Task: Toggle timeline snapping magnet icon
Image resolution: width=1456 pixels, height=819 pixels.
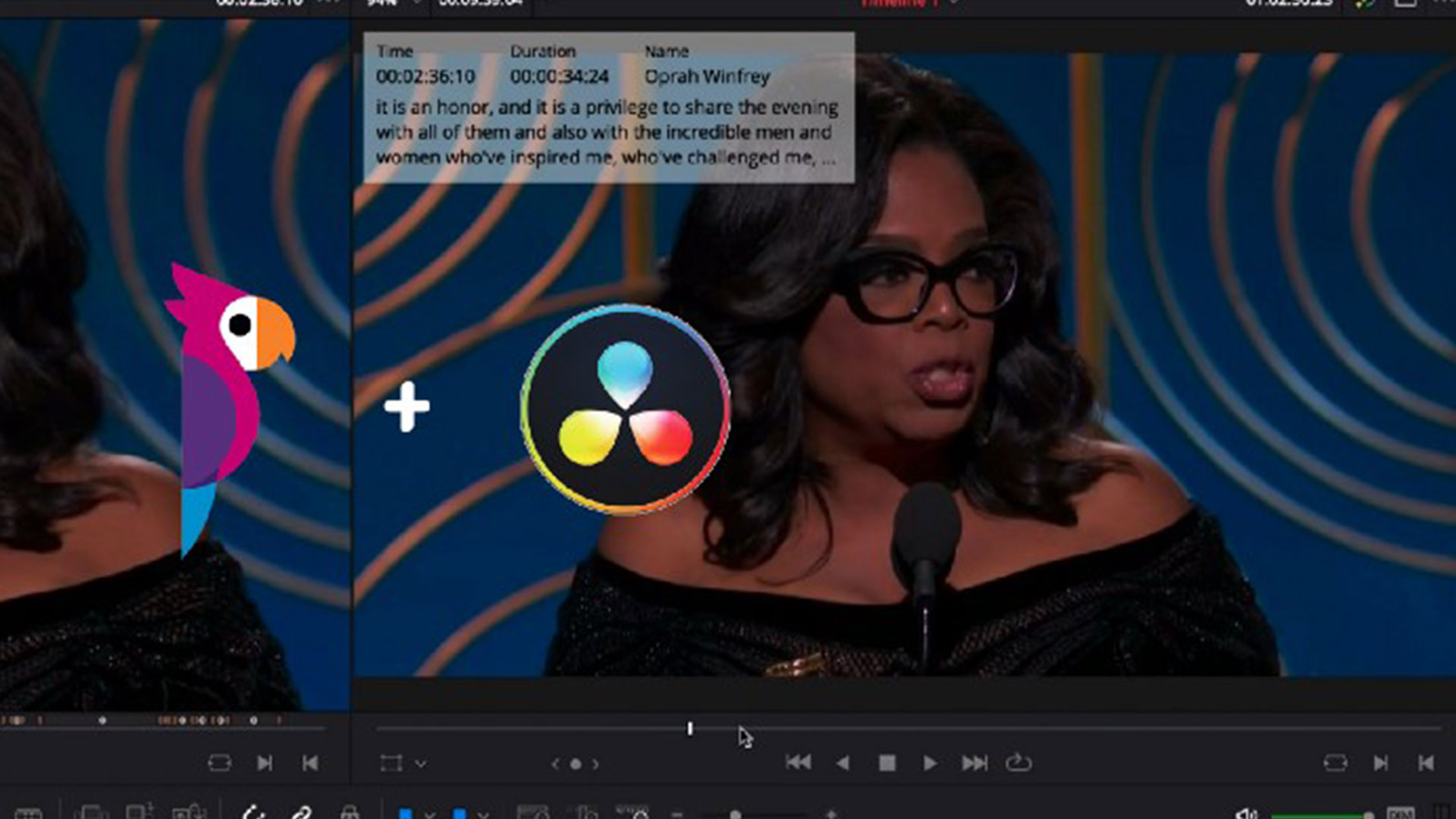Action: [x=253, y=813]
